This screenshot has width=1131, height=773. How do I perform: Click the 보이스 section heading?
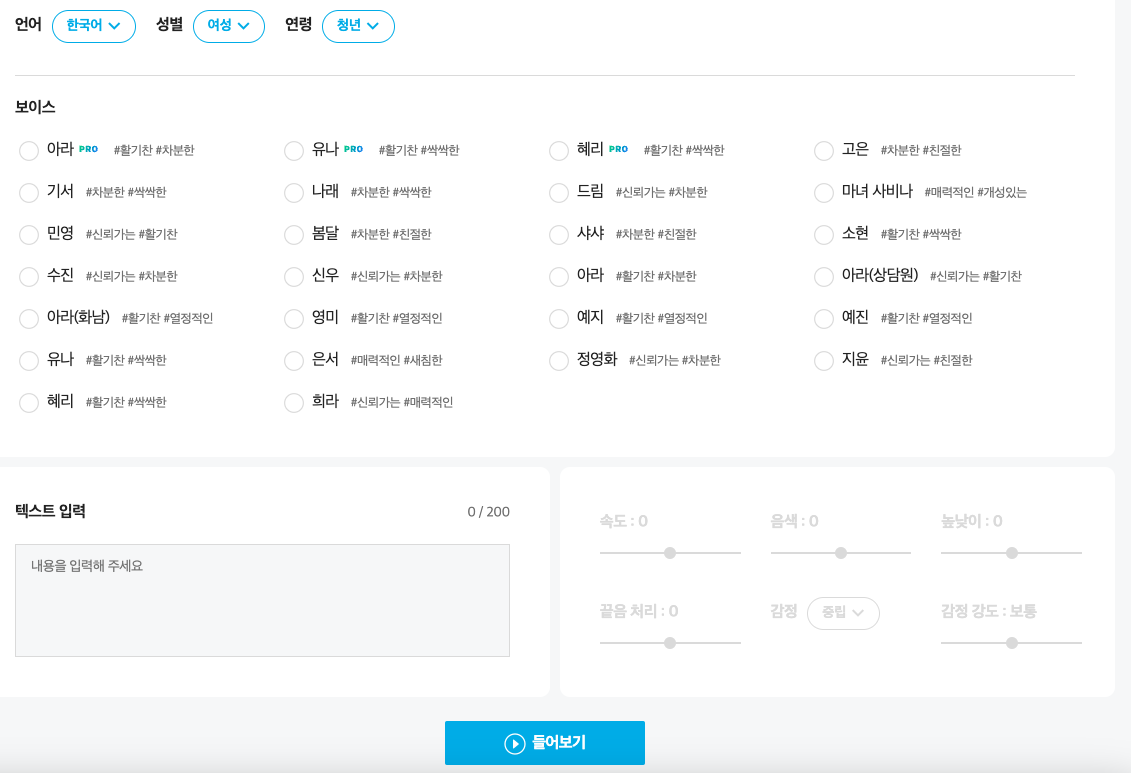(35, 107)
